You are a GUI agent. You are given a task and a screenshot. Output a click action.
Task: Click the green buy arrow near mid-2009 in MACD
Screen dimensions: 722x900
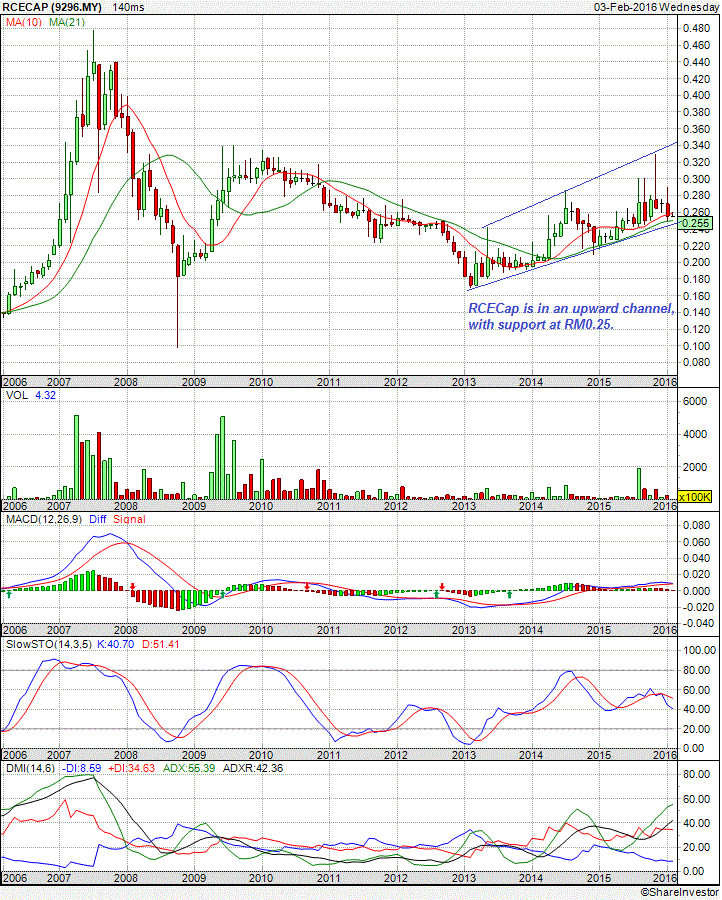click(x=223, y=595)
